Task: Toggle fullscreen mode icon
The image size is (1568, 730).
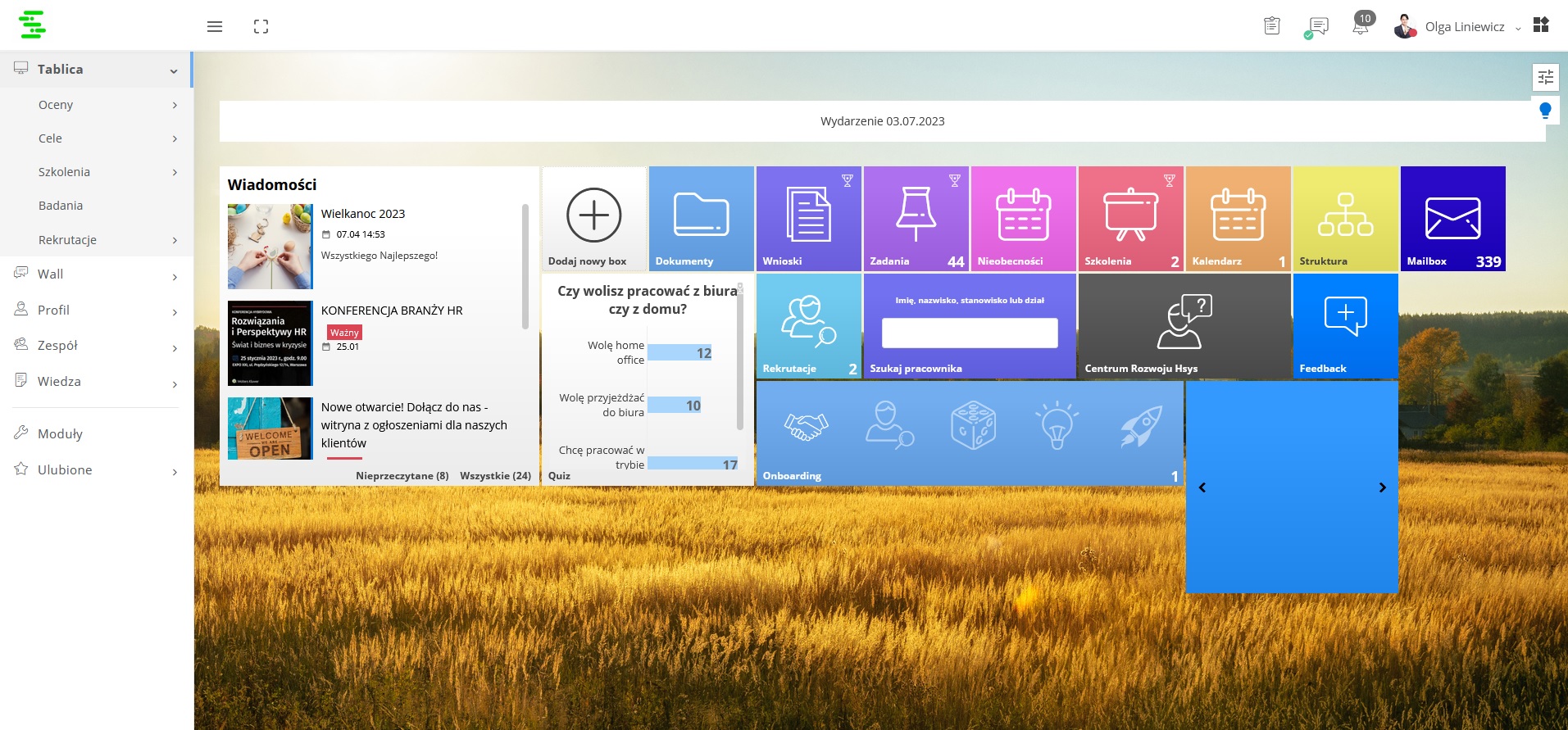Action: pos(261,27)
